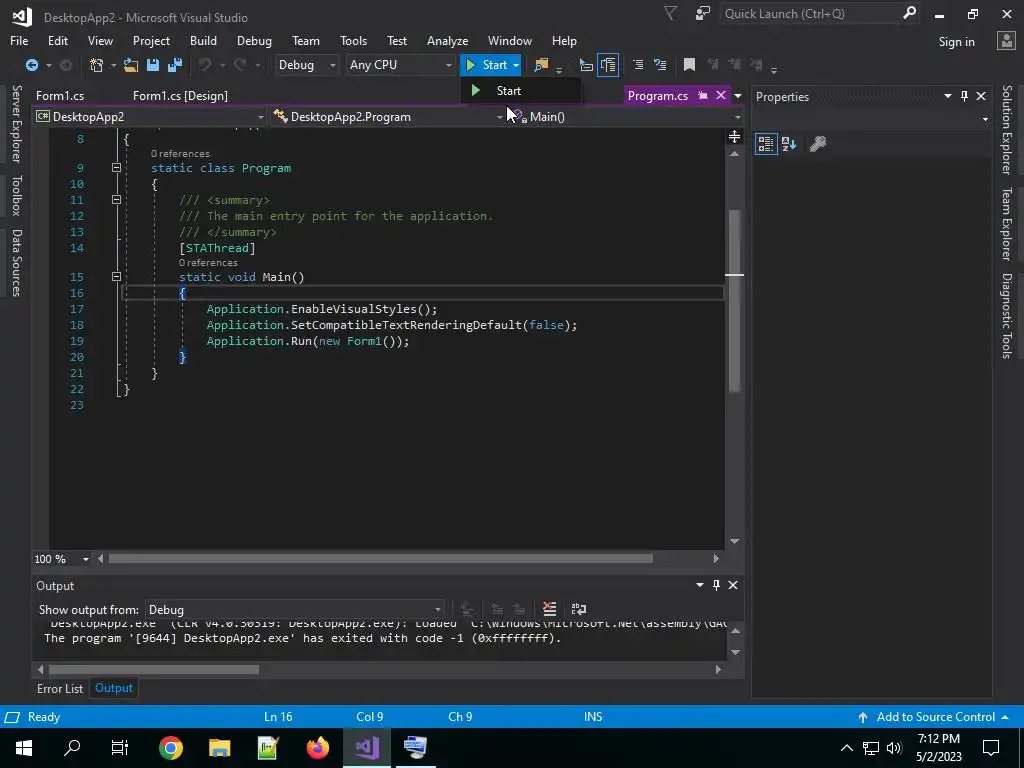Collapse the static class Program block
1024x768 pixels.
pos(116,168)
